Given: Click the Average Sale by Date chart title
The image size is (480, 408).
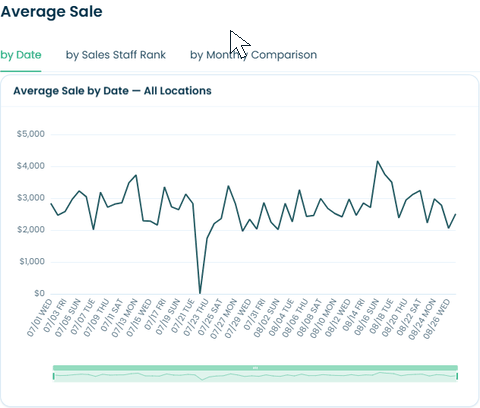Looking at the screenshot, I should (x=112, y=91).
